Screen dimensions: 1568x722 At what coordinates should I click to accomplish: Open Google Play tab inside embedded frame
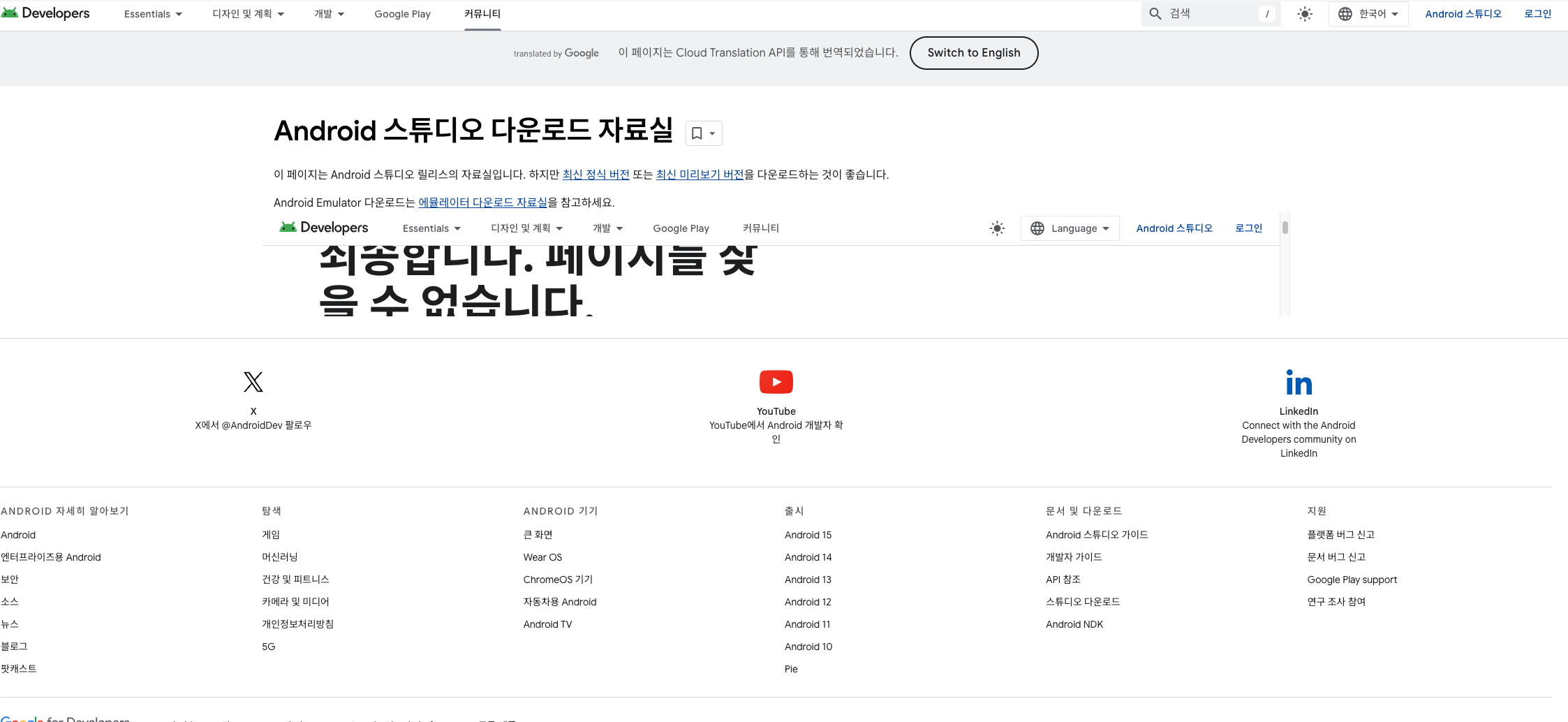click(681, 228)
